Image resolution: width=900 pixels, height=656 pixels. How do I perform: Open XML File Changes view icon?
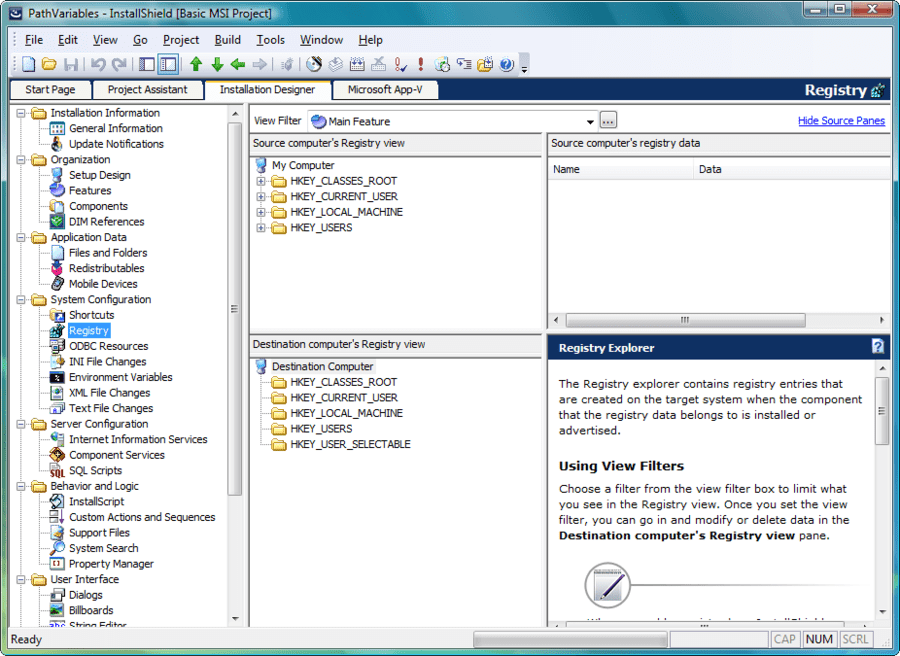click(x=57, y=393)
